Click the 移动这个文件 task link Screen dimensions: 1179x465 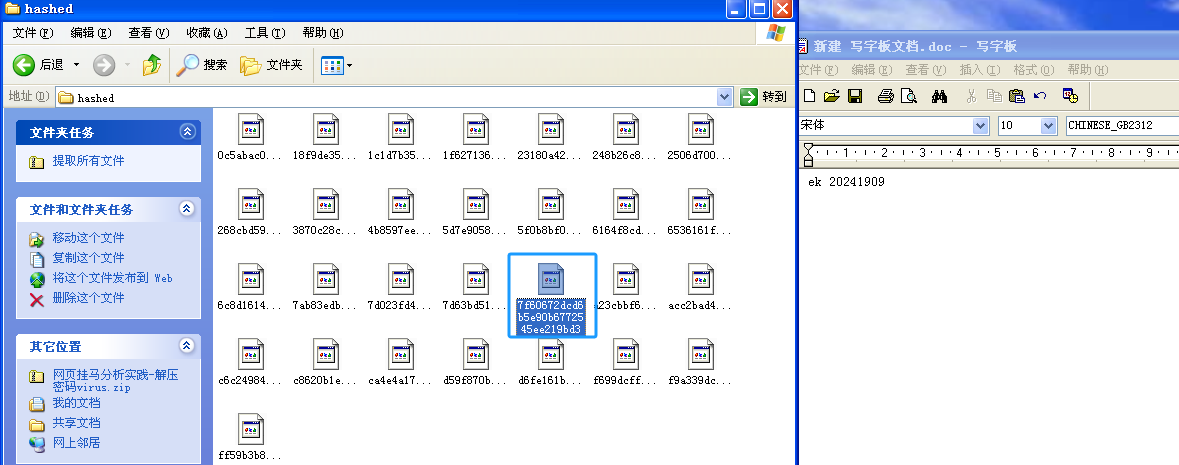88,238
